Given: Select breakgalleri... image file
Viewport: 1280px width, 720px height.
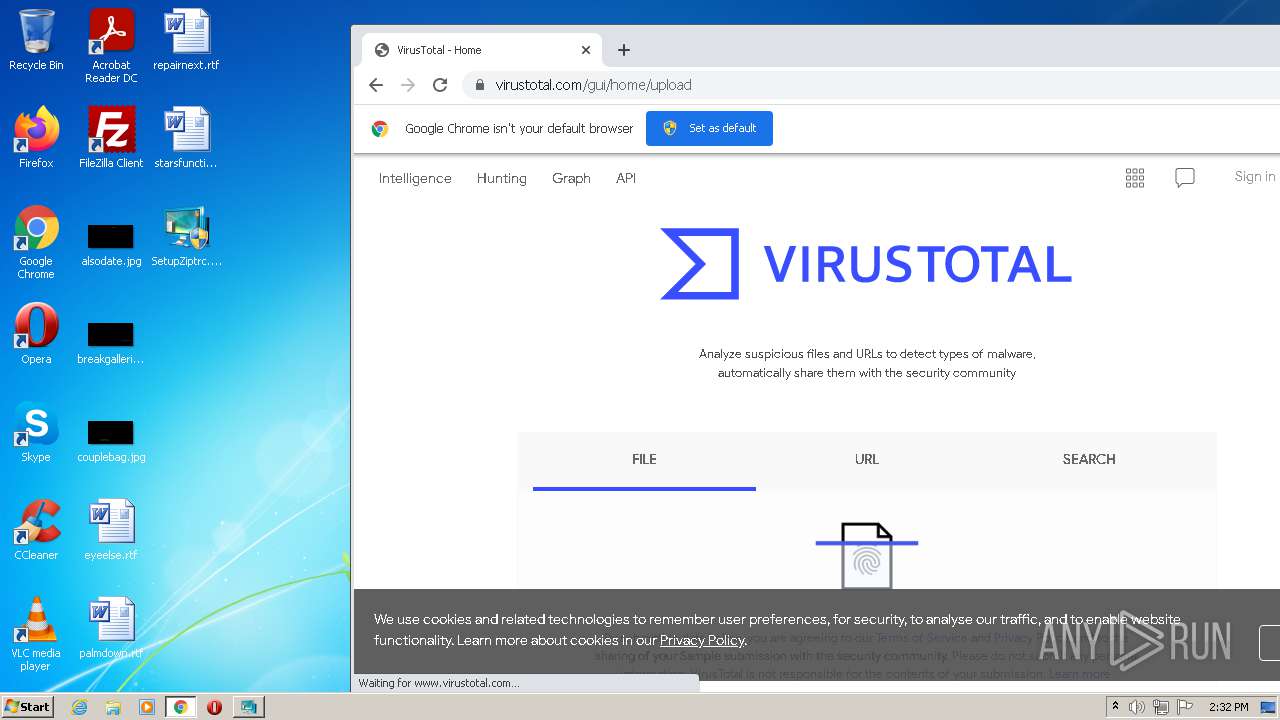Looking at the screenshot, I should coord(111,343).
